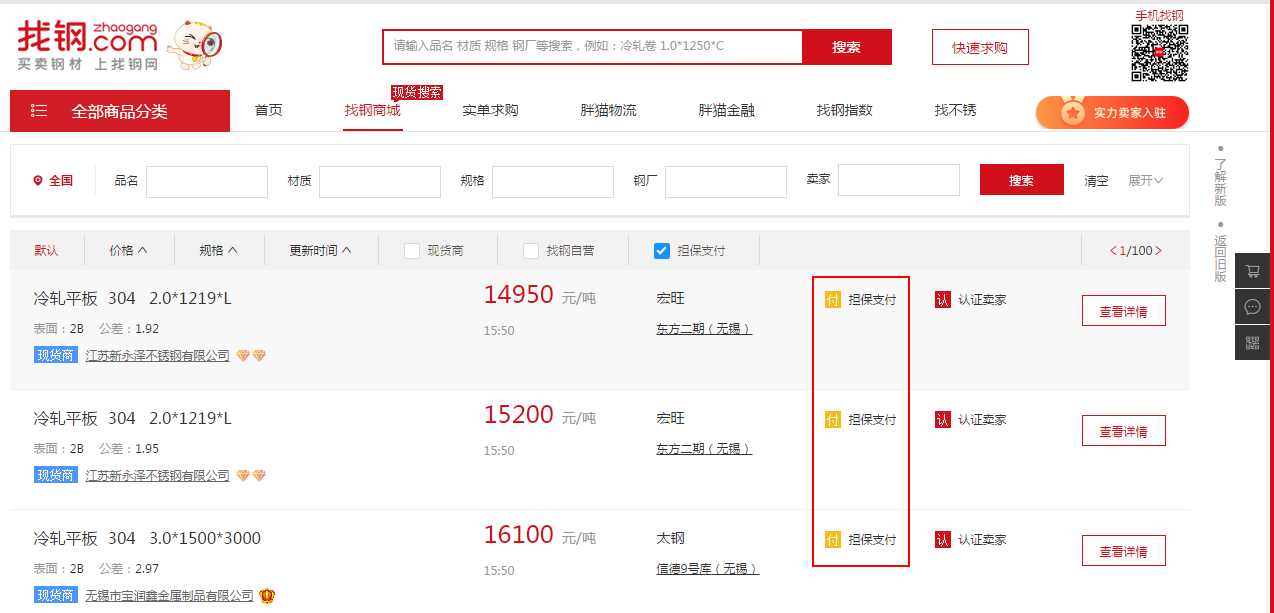This screenshot has height=613, width=1274.
Task: Sort listings by 价格
Action: pyautogui.click(x=128, y=251)
